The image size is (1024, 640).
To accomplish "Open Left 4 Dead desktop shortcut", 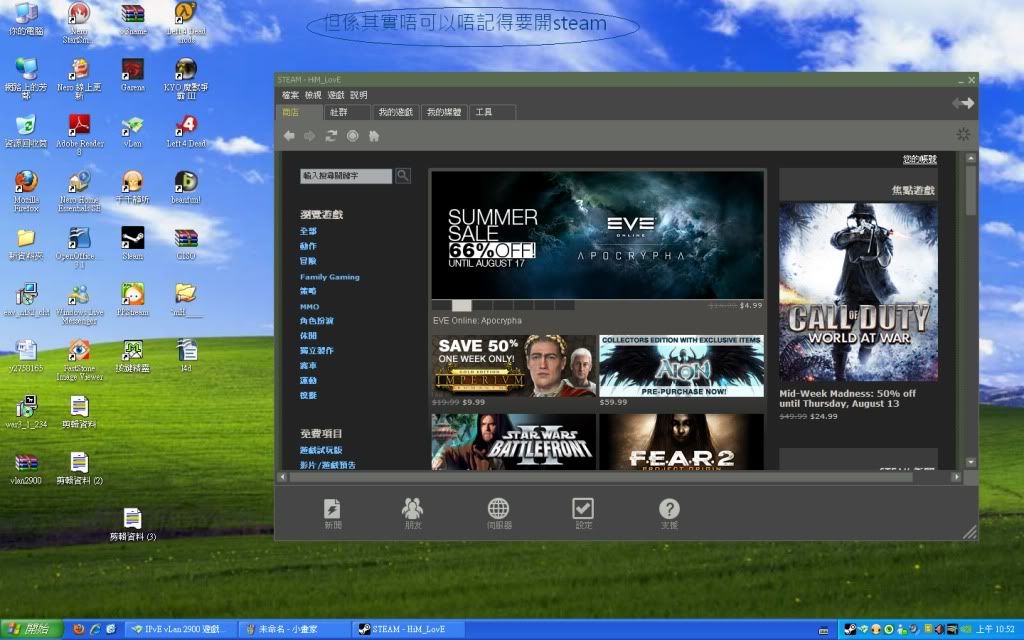I will pos(186,131).
